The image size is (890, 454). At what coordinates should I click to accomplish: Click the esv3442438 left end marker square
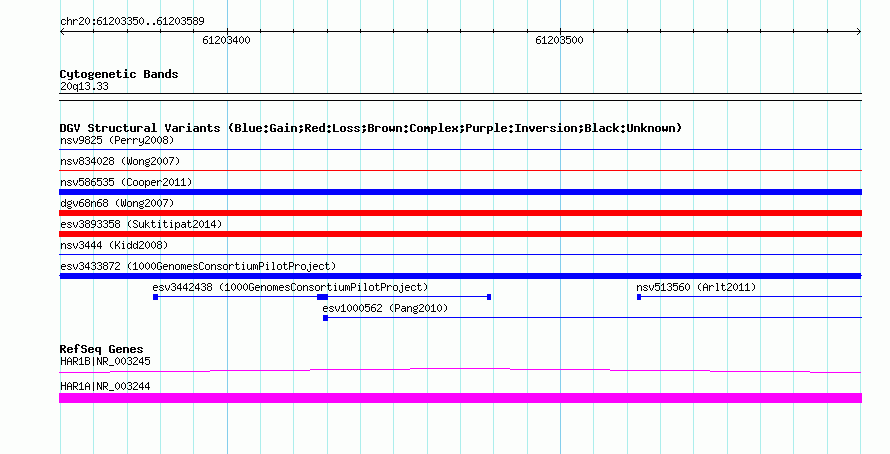pos(156,297)
